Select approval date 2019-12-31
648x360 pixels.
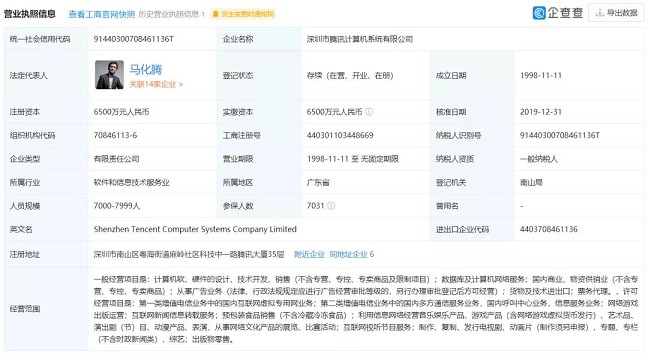point(541,112)
